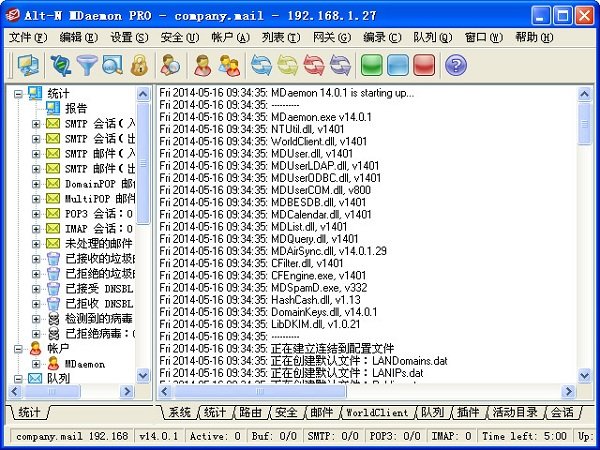
Task: Collapse the 统计 tree root node
Action: 18,94
